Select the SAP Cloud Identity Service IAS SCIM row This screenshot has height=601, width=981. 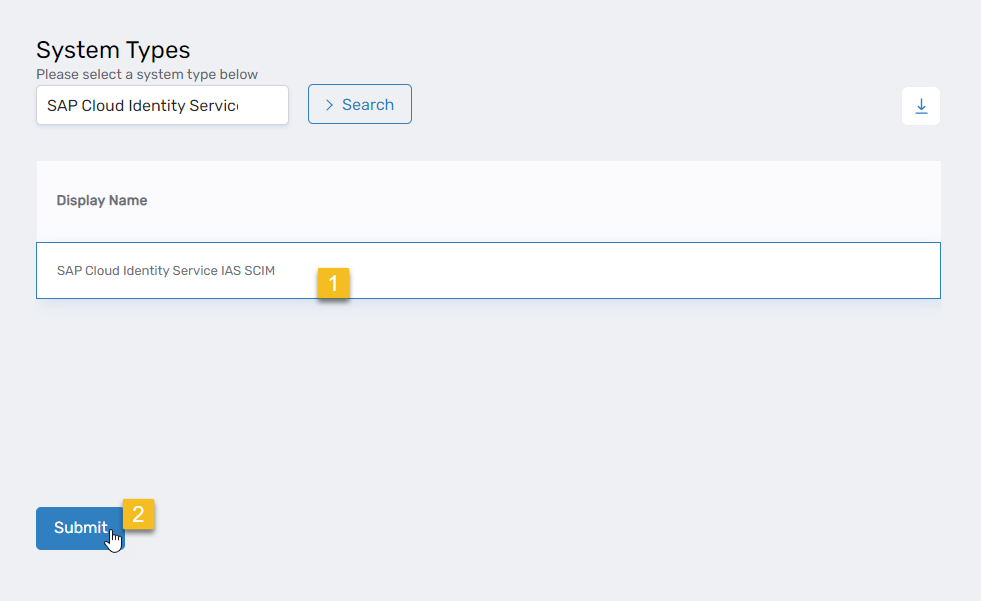488,270
